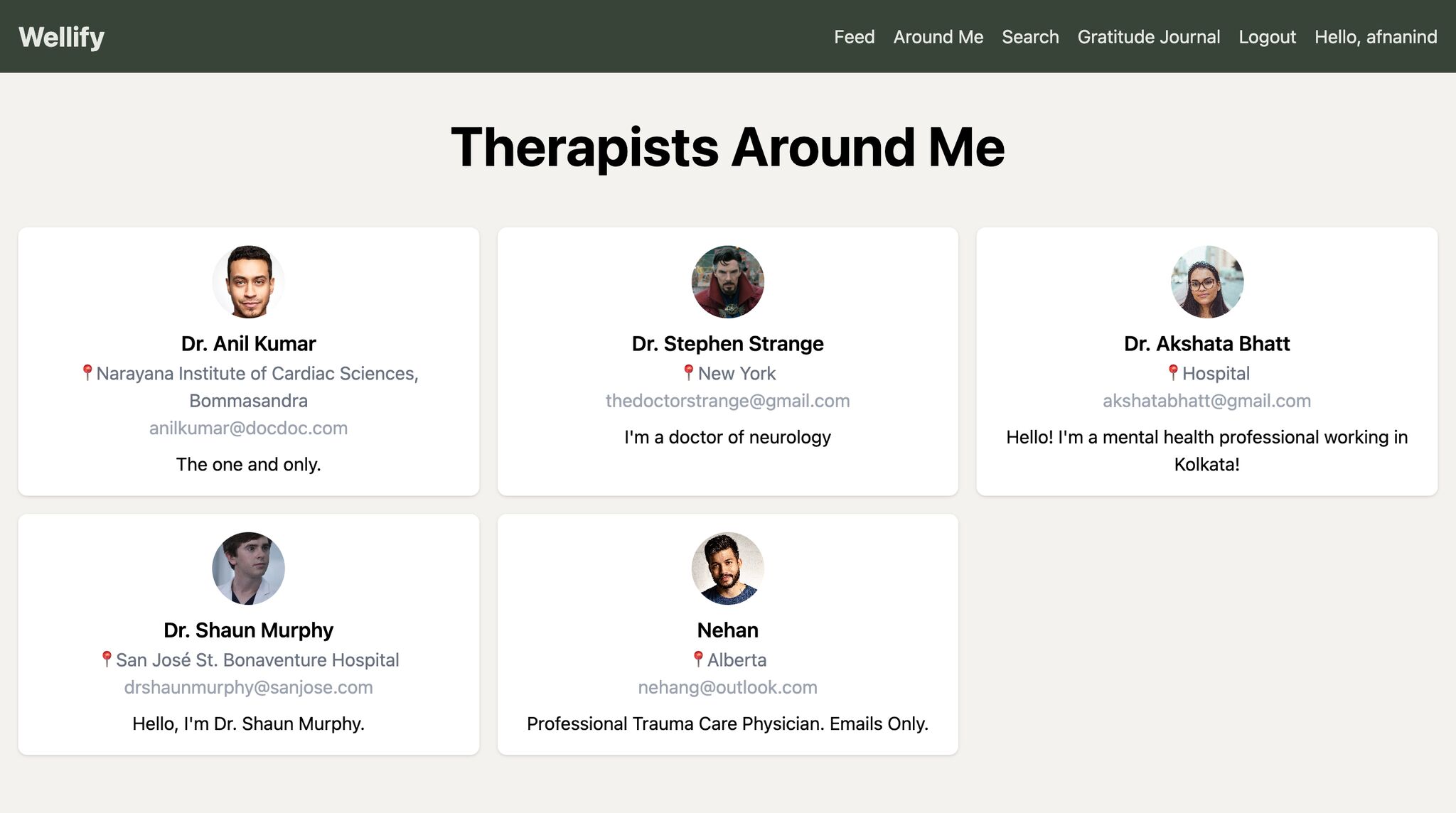
Task: Click the pin before San José St. Bonaventure
Action: tap(107, 659)
